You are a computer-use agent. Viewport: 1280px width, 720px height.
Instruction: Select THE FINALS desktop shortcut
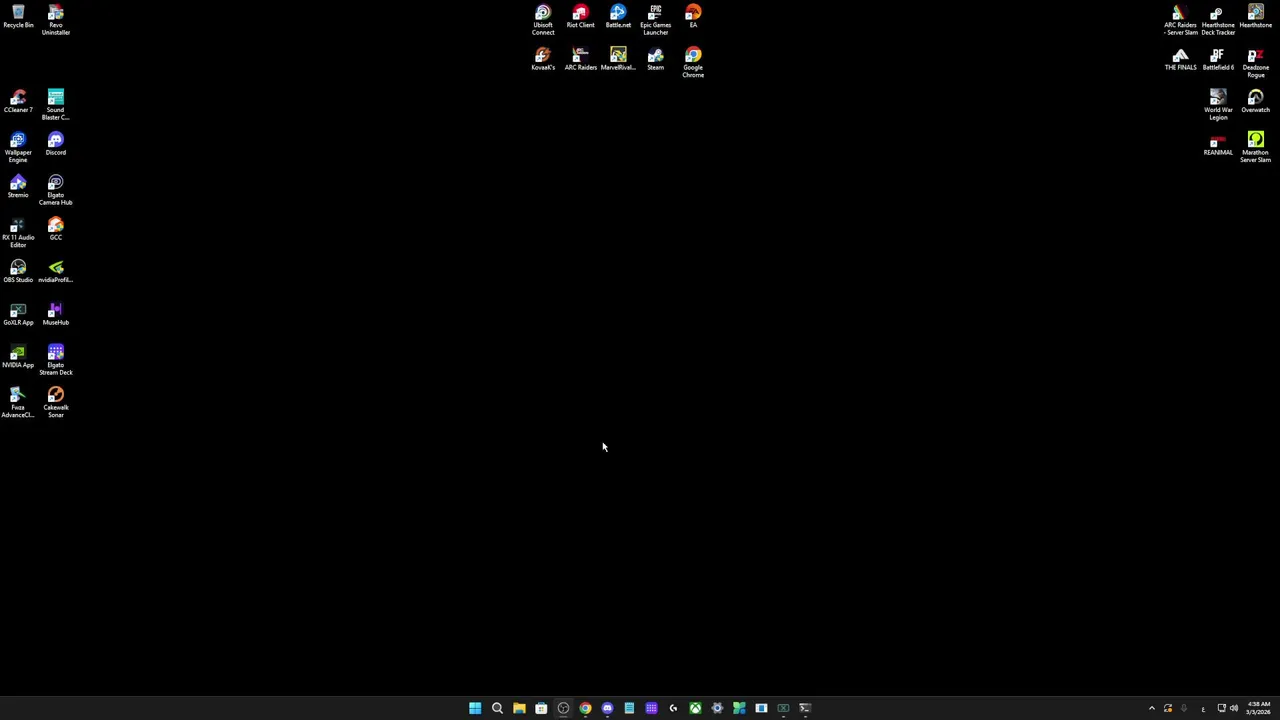click(1181, 59)
